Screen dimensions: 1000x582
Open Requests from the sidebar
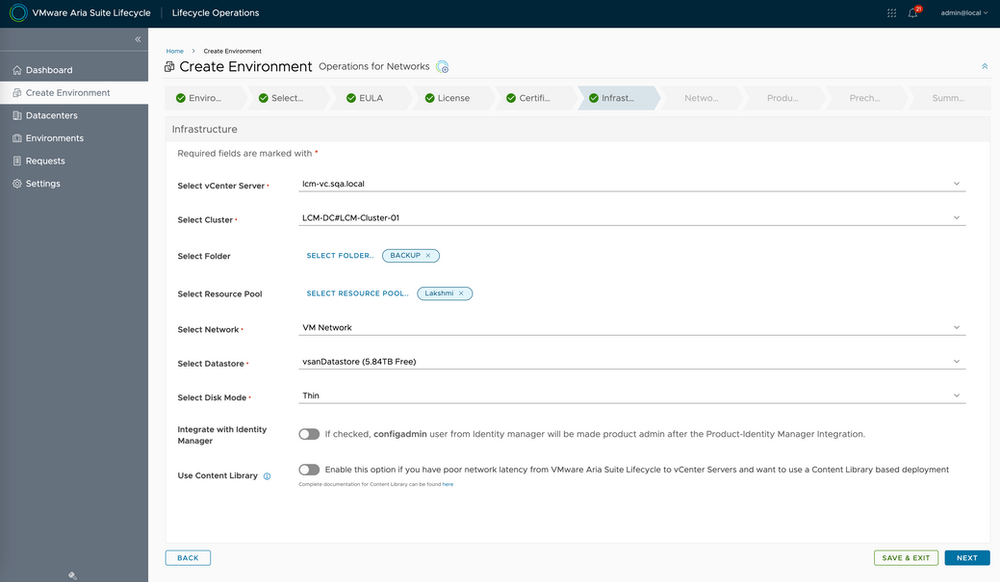pos(45,161)
